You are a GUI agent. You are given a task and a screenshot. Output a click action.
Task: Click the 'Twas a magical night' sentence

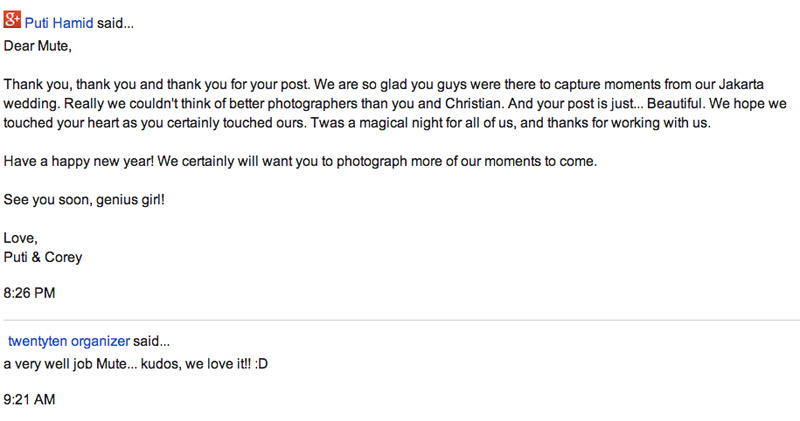[511, 123]
